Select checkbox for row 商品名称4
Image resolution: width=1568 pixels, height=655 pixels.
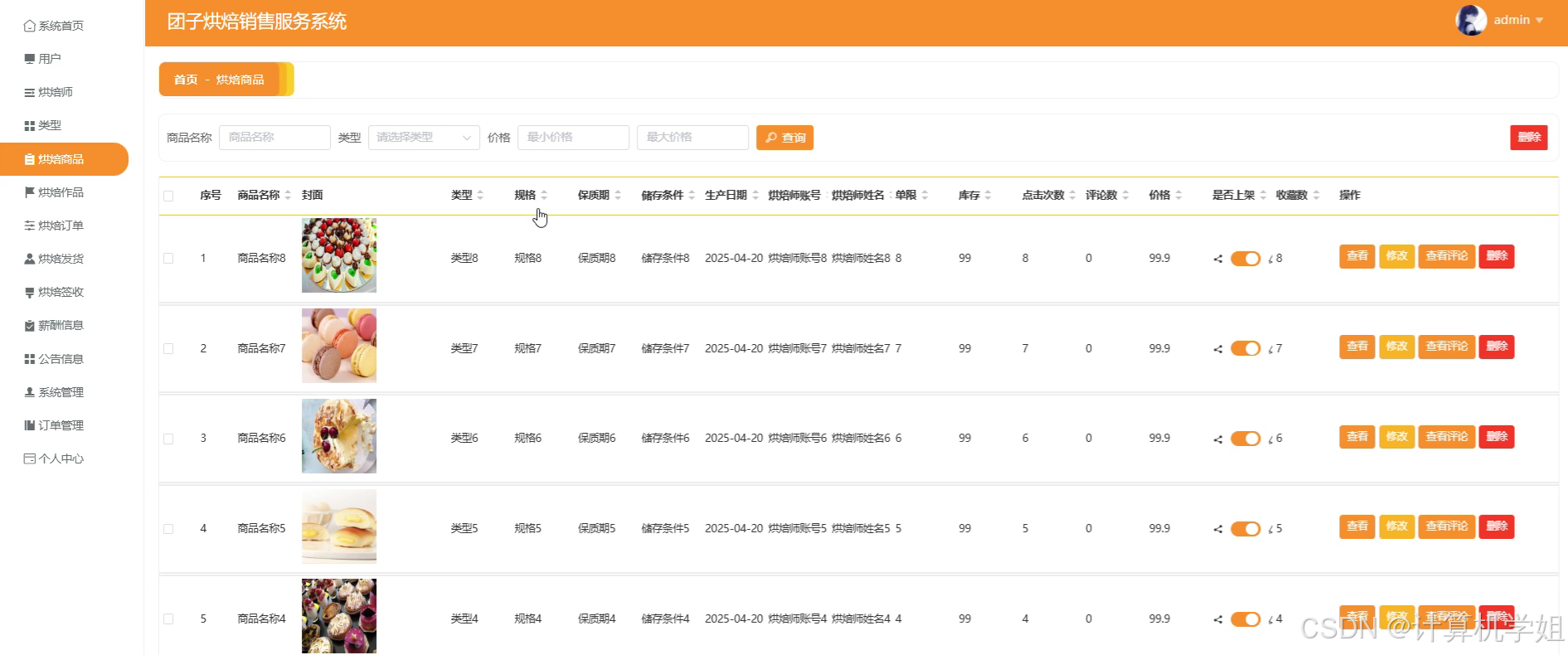point(168,619)
